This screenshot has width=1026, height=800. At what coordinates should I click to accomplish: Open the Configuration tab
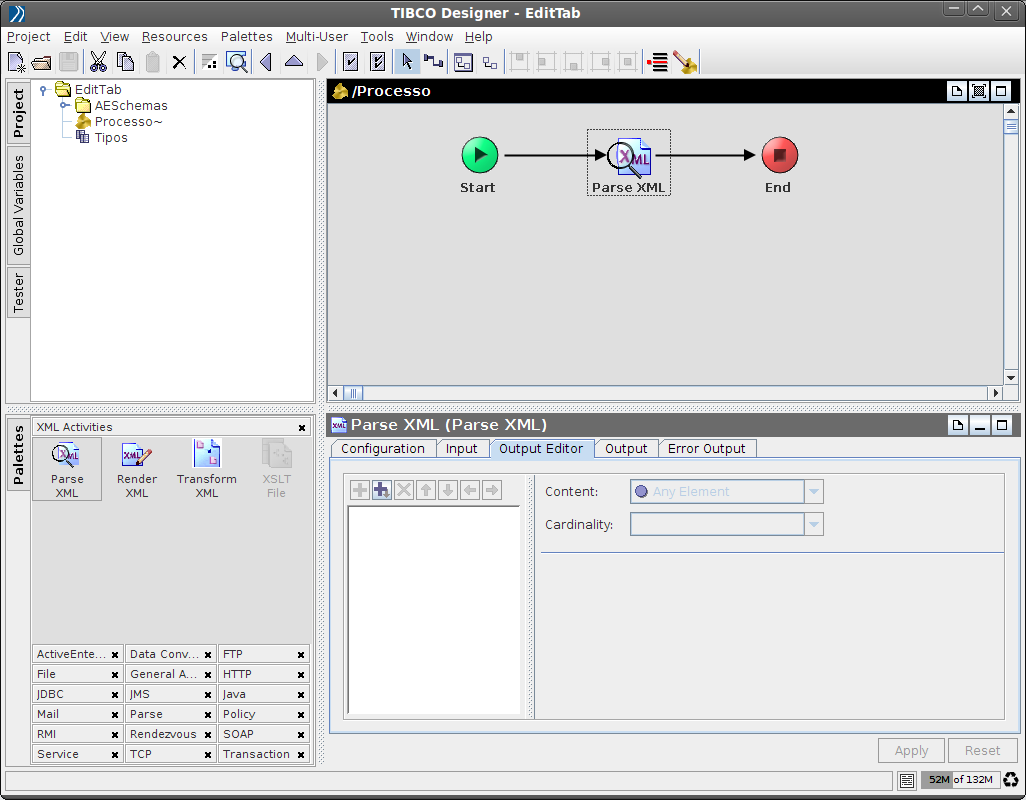382,448
